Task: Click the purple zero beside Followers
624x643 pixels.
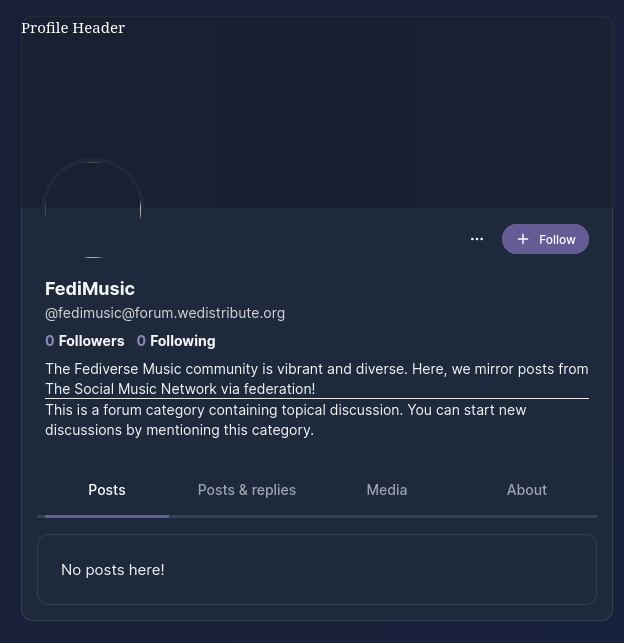Action: tap(50, 341)
